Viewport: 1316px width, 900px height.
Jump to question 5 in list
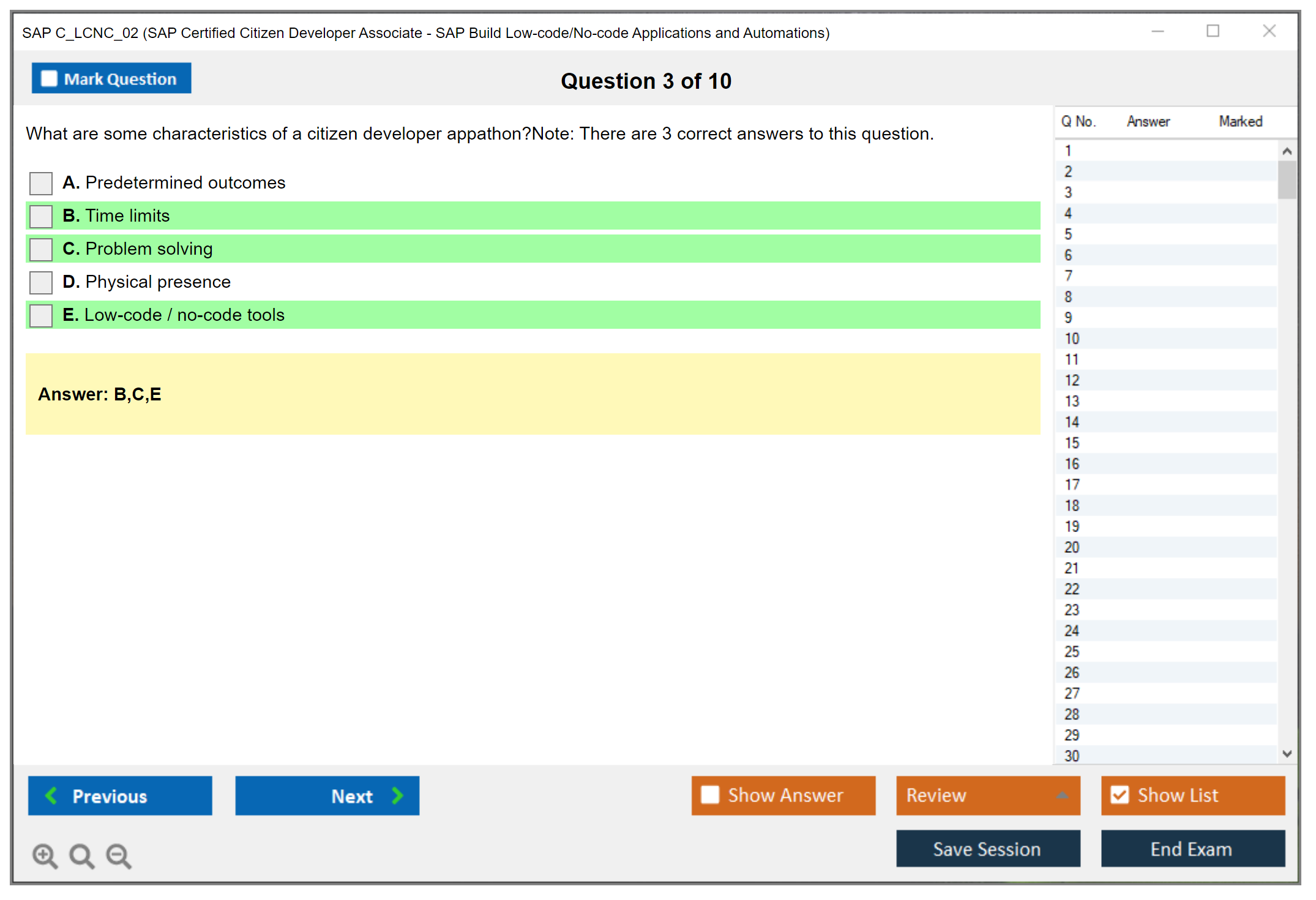point(1068,234)
